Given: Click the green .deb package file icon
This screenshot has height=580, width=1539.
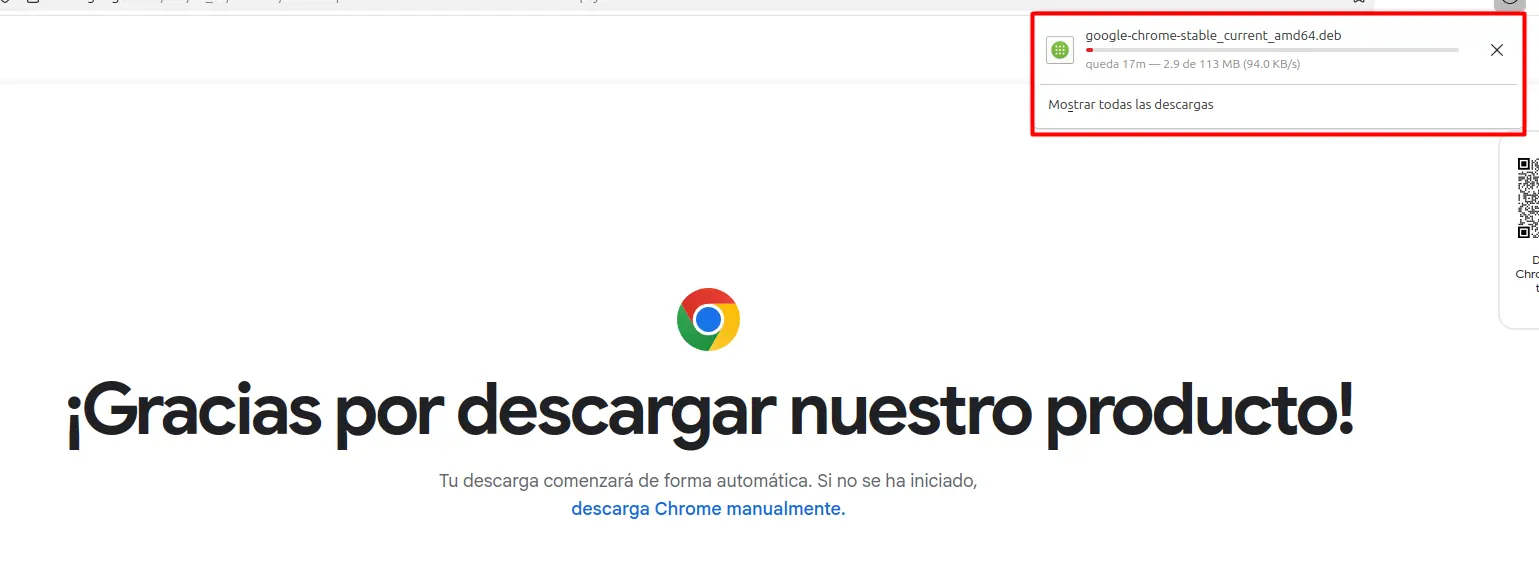Looking at the screenshot, I should (1060, 50).
